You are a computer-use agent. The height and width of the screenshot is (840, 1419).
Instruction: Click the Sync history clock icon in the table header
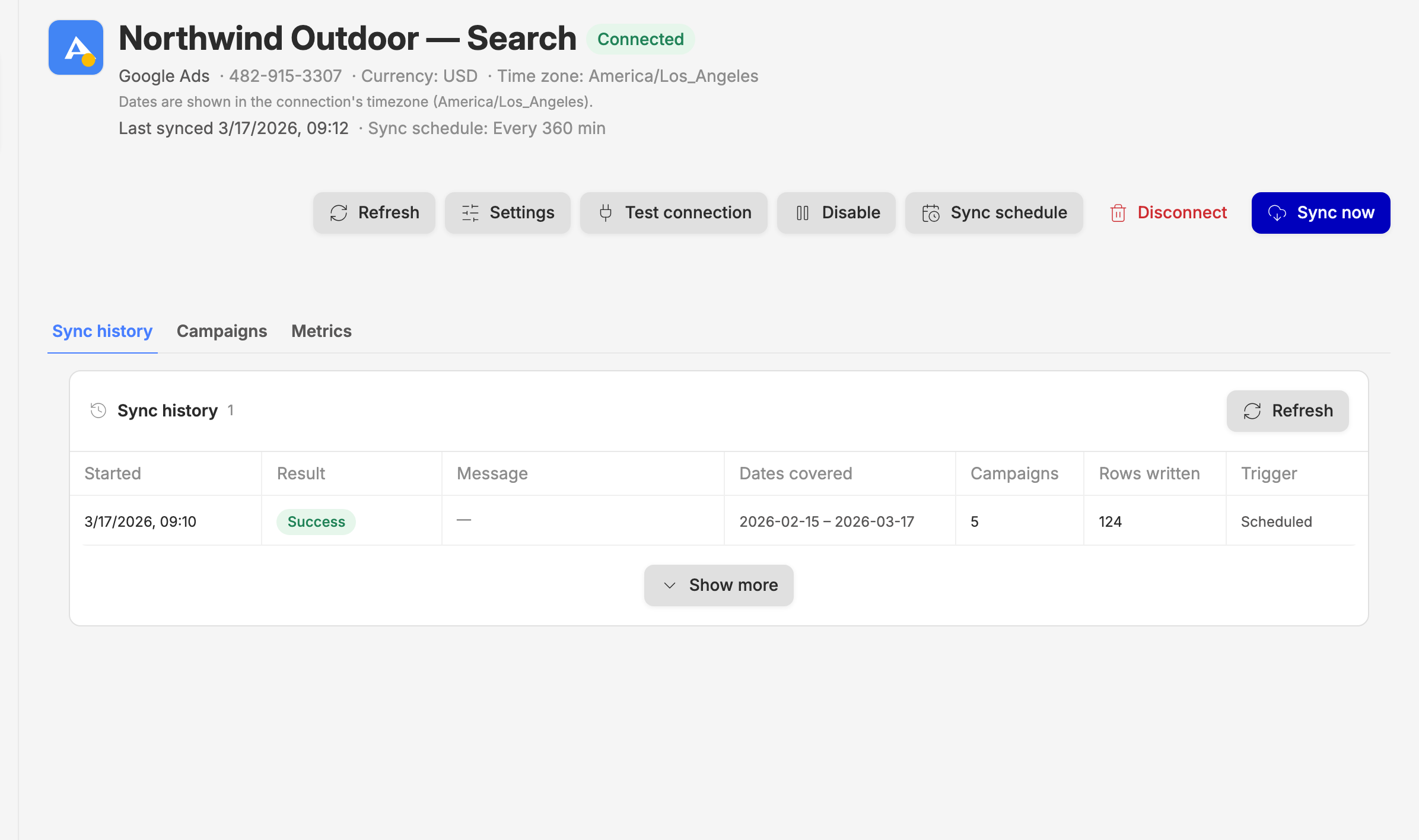[x=98, y=410]
